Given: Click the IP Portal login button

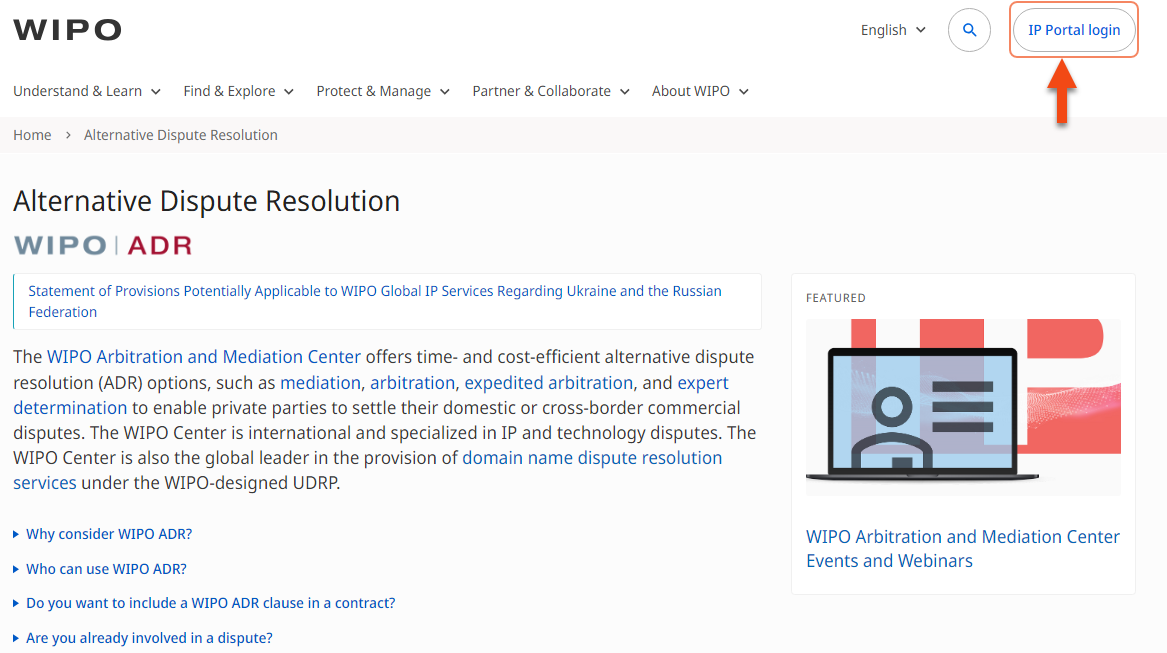Looking at the screenshot, I should pyautogui.click(x=1074, y=30).
